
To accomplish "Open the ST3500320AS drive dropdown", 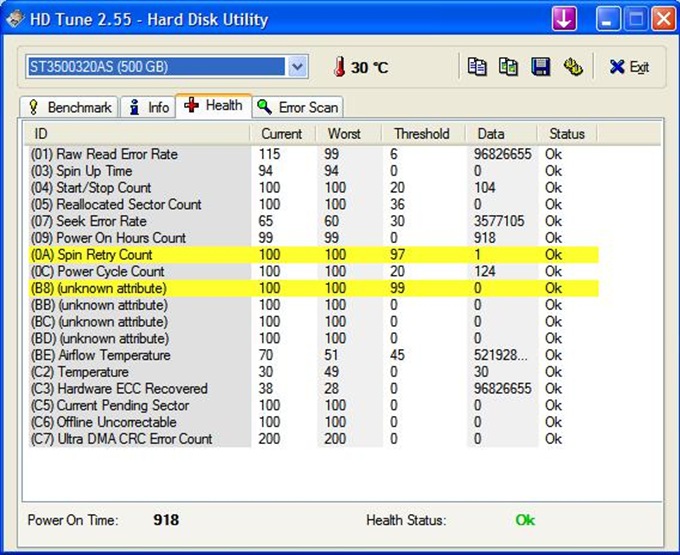I will pos(297,66).
